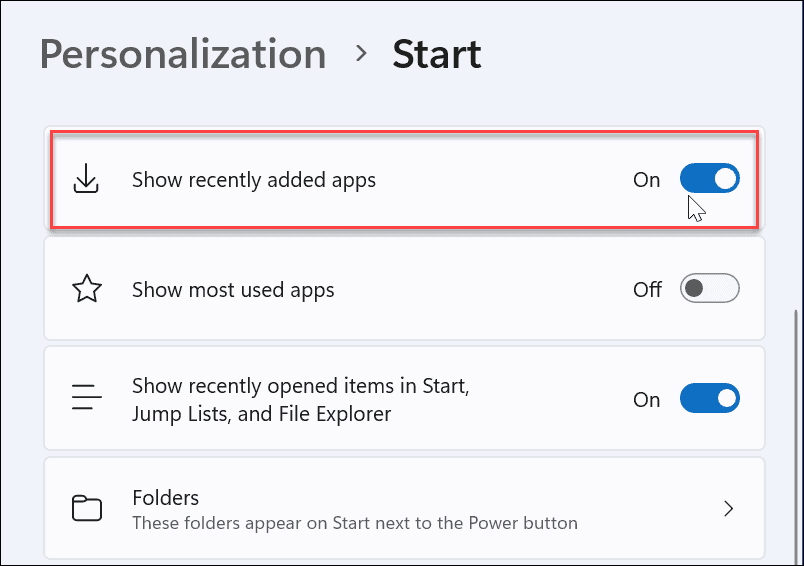Turn off the recently opened items toggle
The image size is (804, 566).
pos(709,399)
